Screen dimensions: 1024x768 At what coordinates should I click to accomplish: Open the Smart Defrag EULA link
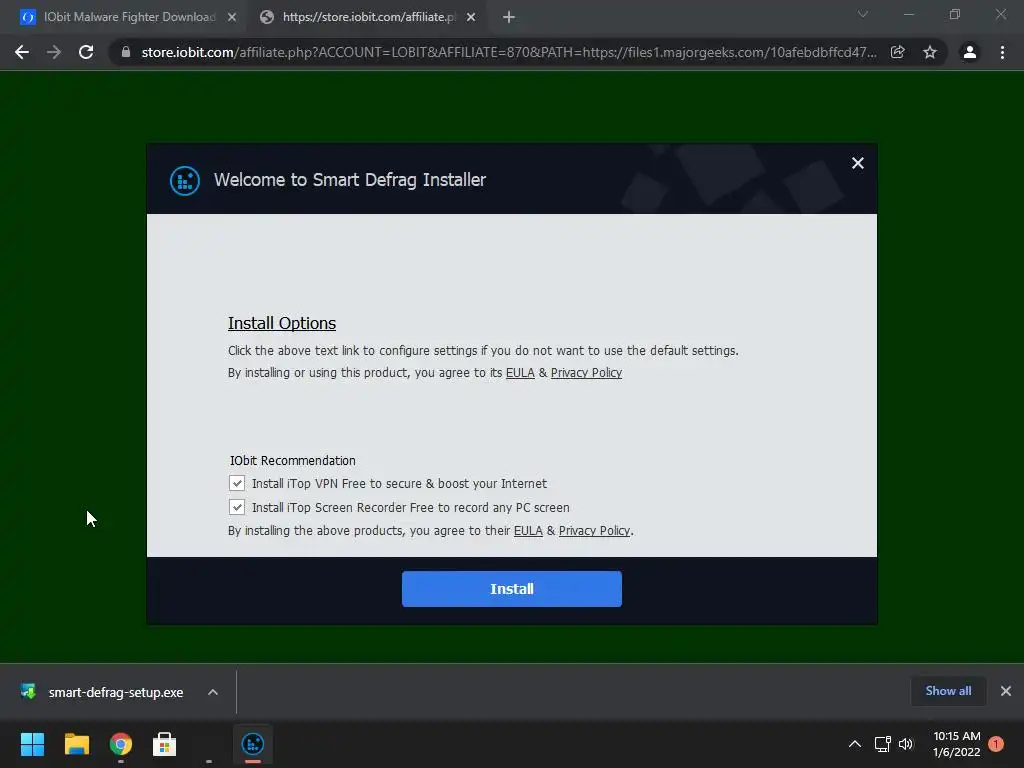tap(520, 373)
